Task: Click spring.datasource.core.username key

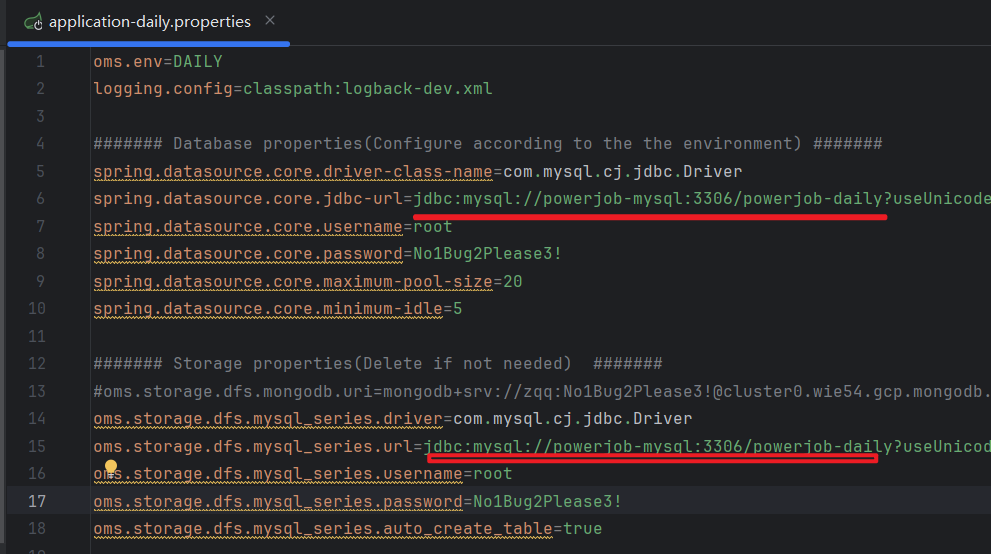Action: point(248,227)
